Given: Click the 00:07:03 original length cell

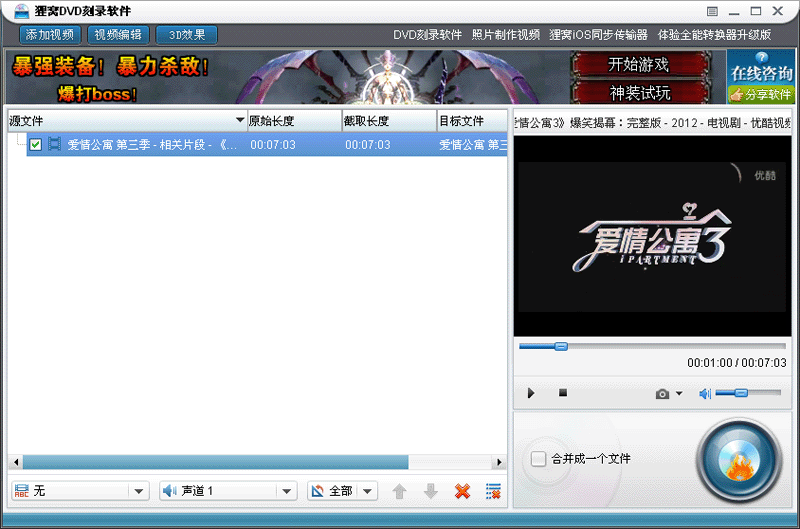Looking at the screenshot, I should point(273,145).
